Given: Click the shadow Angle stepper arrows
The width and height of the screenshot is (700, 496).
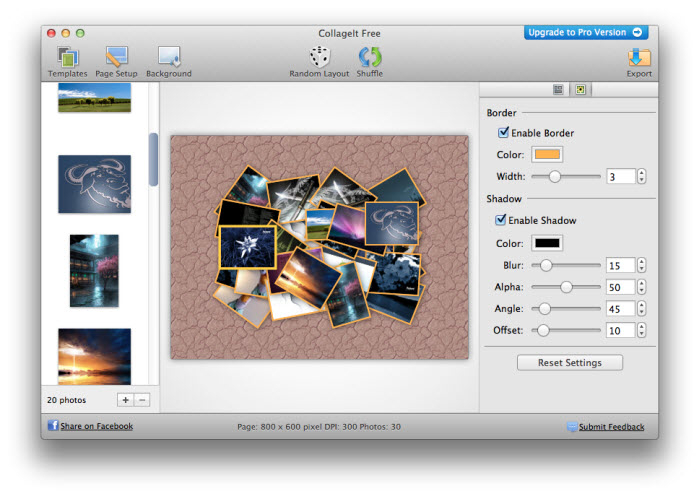Looking at the screenshot, I should click(641, 308).
